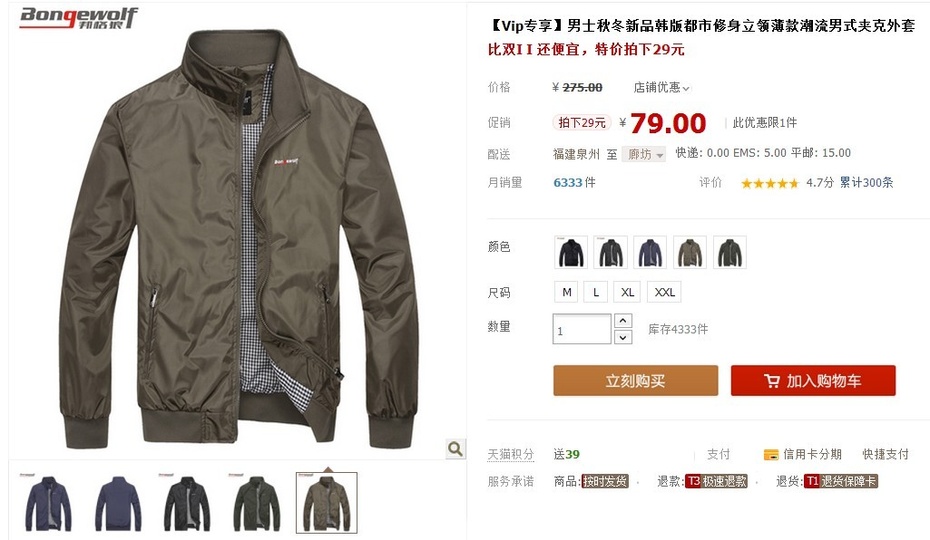Increase quantity with the up arrow
930x540 pixels.
pos(622,321)
